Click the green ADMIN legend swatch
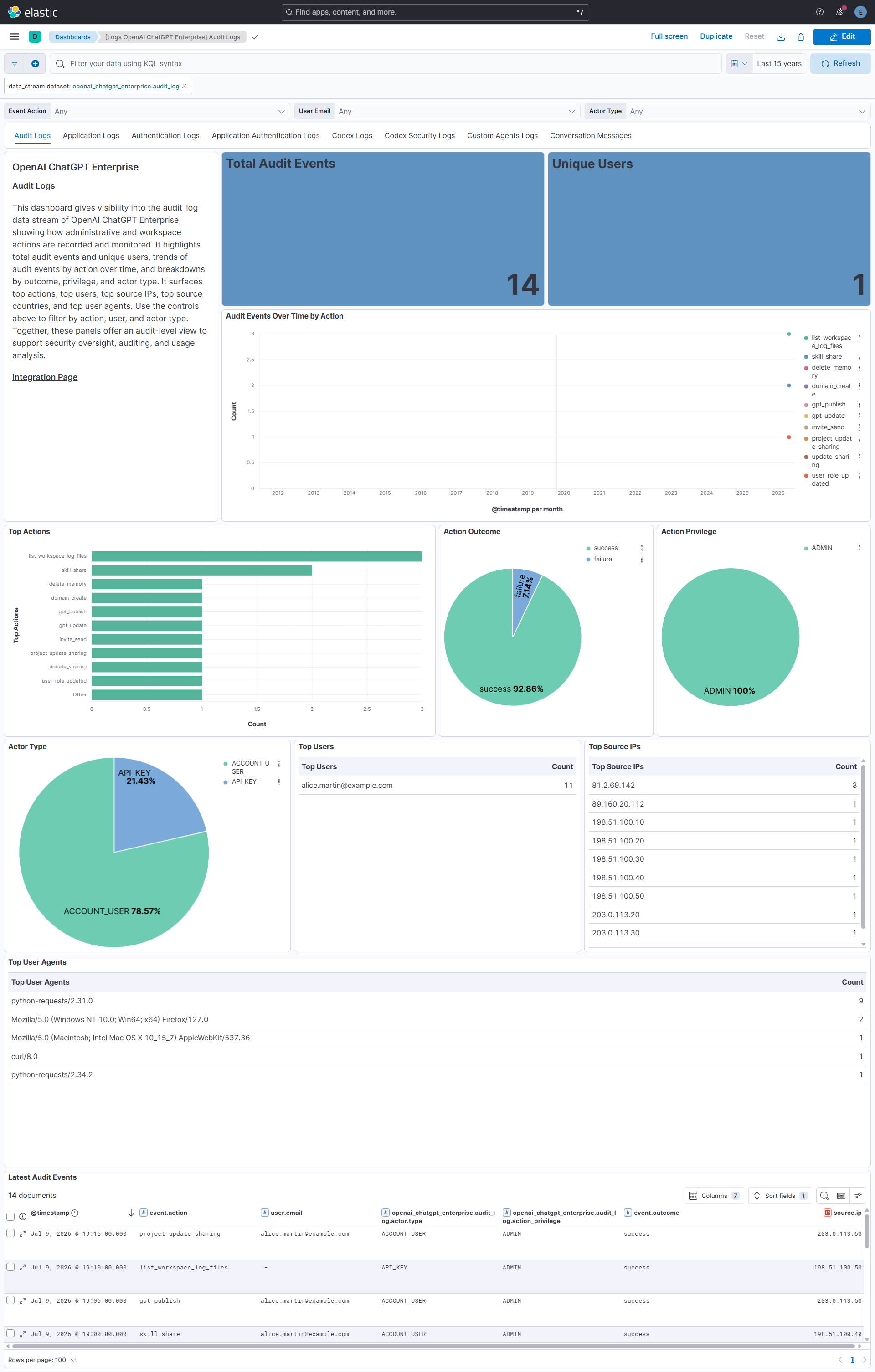Viewport: 875px width, 1372px height. (x=806, y=548)
